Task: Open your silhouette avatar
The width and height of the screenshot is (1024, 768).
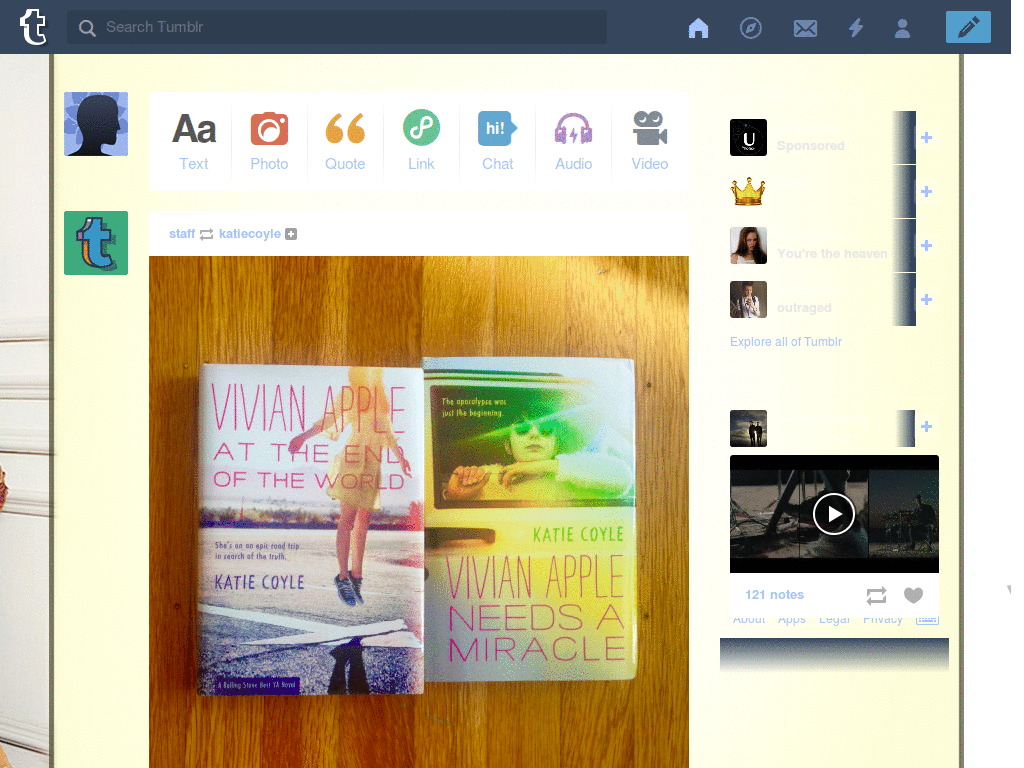Action: (96, 124)
